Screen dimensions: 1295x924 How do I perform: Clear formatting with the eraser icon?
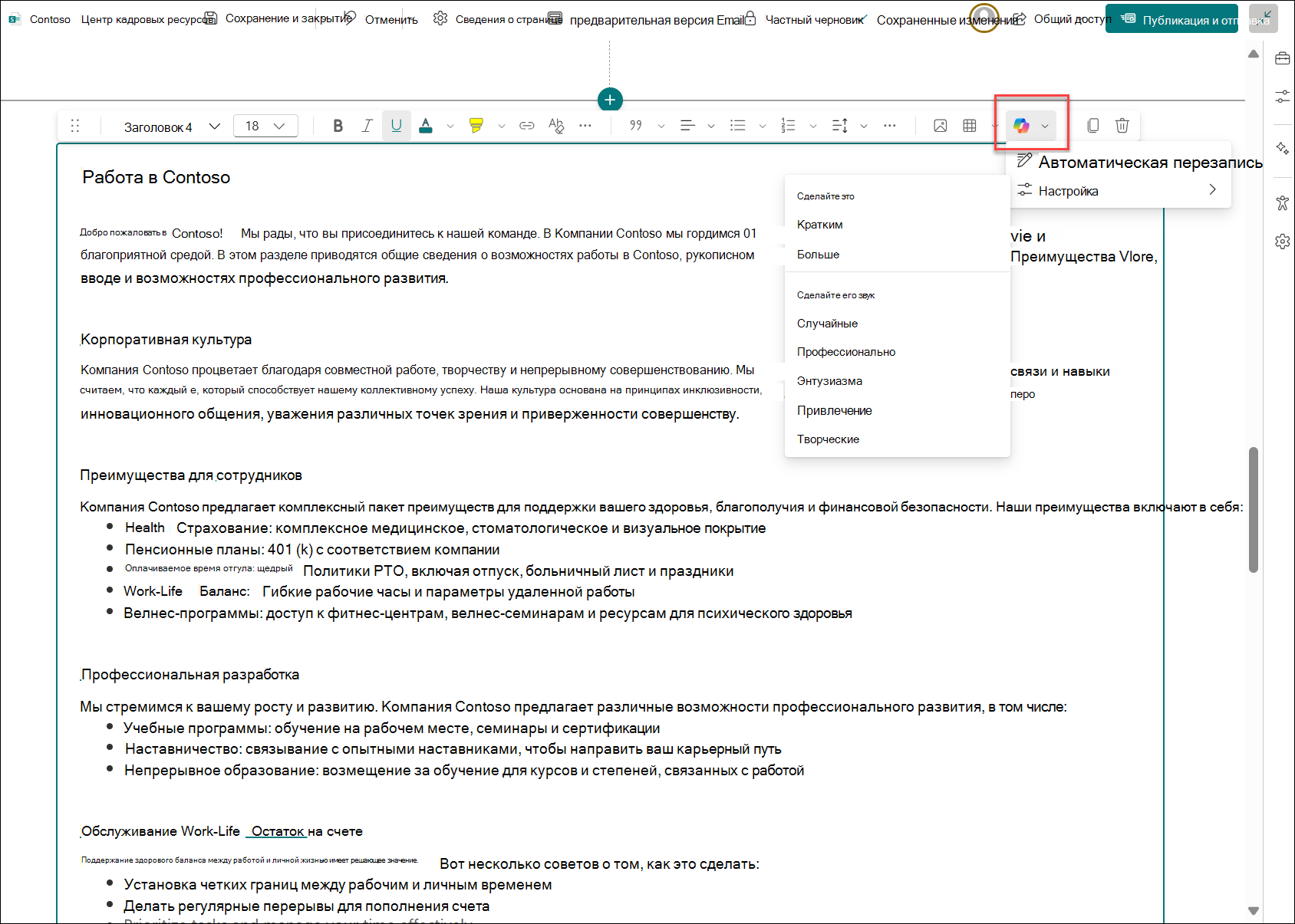pyautogui.click(x=556, y=126)
